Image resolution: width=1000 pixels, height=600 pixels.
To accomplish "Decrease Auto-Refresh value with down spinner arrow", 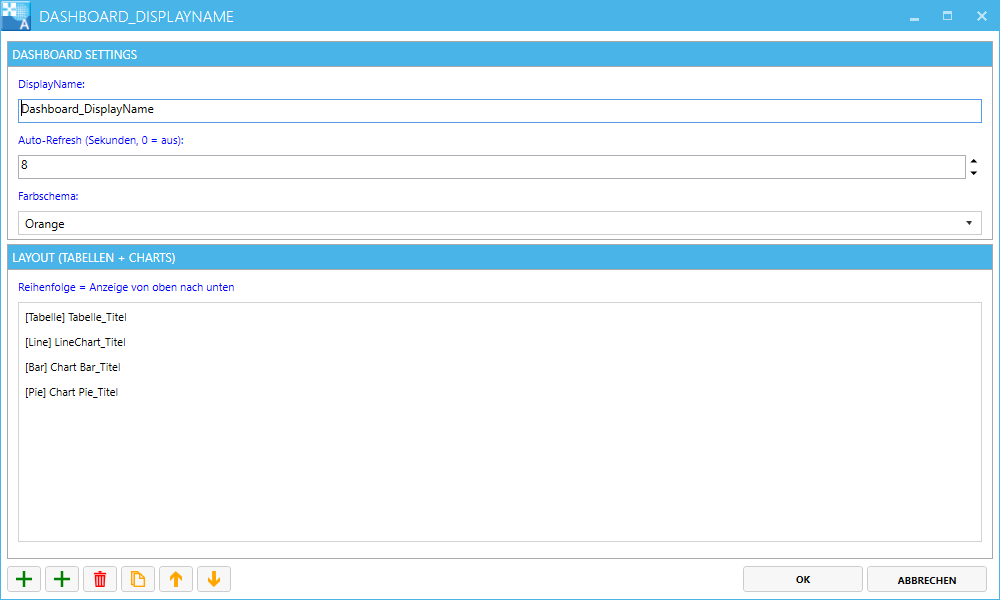I will click(974, 173).
